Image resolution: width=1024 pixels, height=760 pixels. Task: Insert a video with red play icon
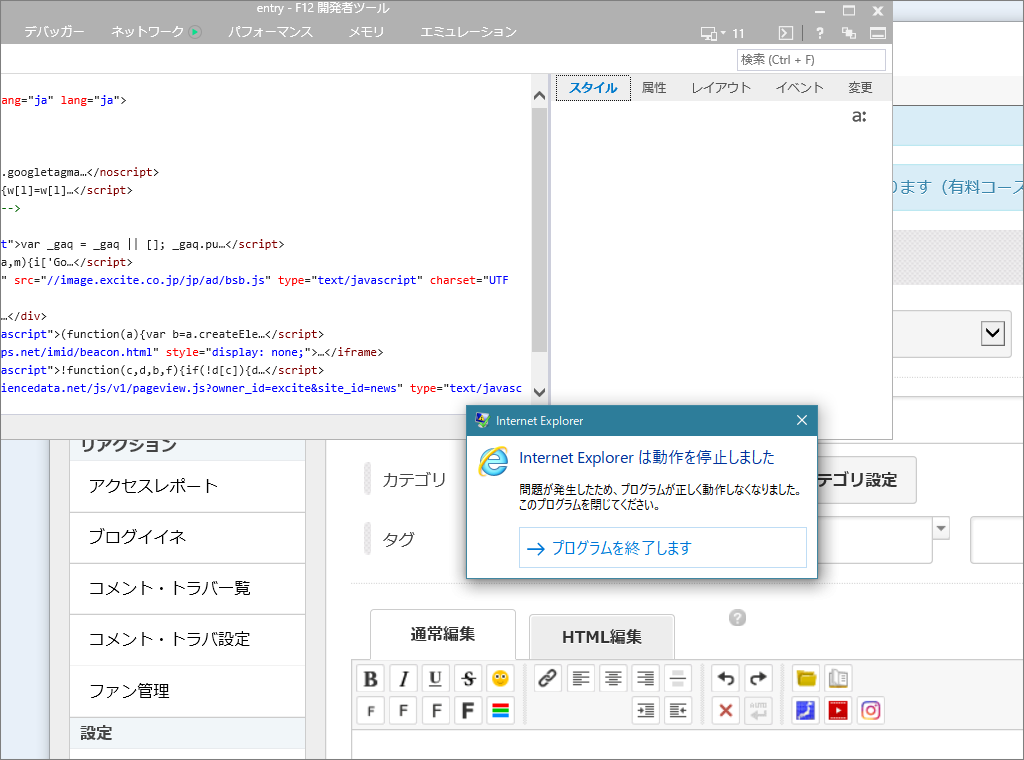(x=838, y=711)
